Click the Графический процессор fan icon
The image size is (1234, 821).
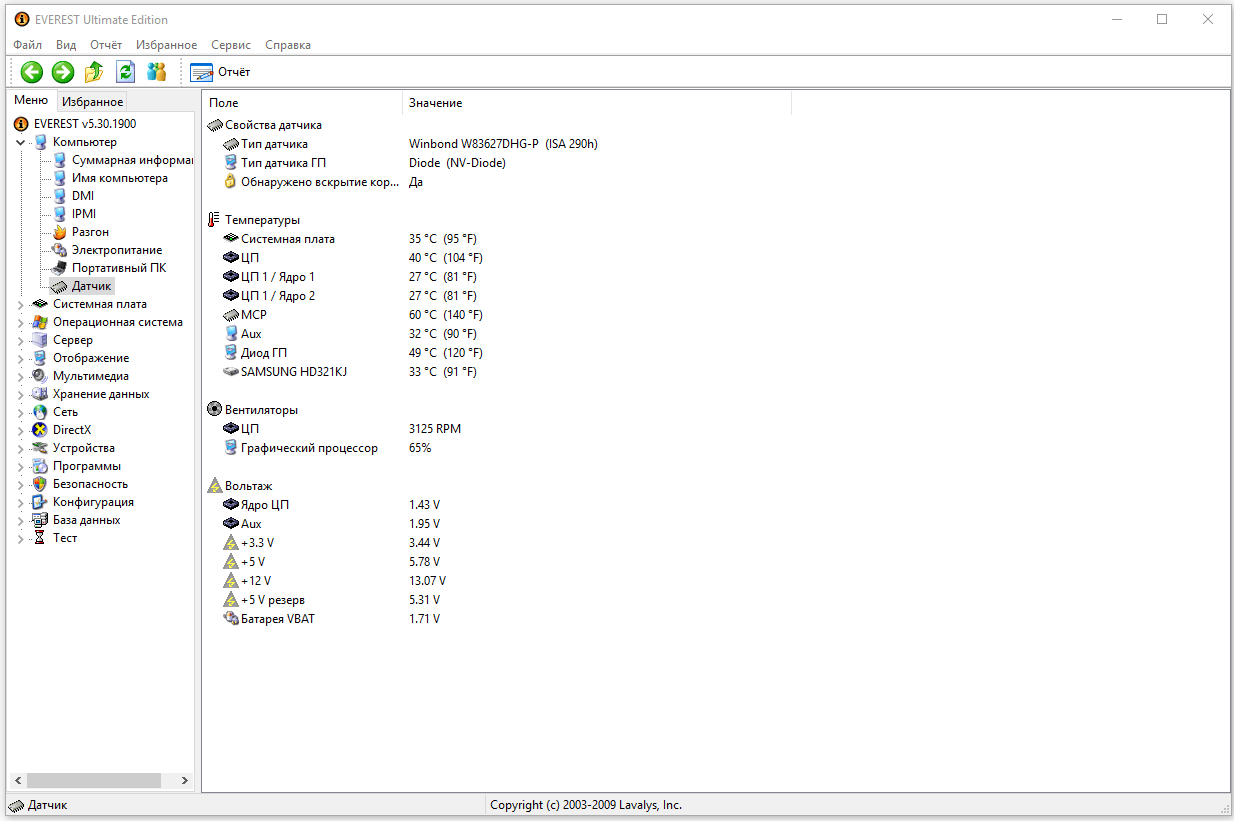point(231,448)
